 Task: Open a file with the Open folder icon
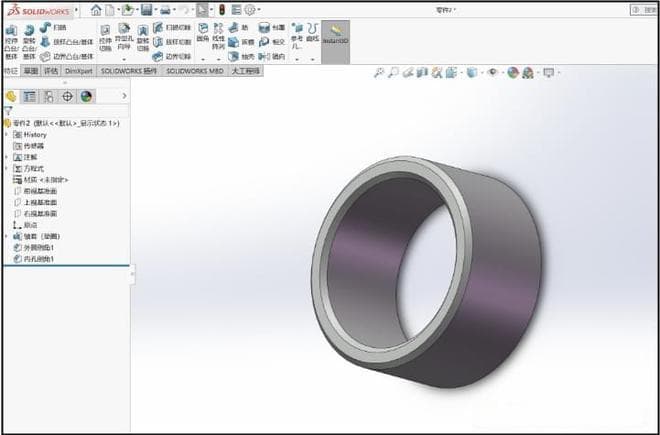click(x=128, y=10)
